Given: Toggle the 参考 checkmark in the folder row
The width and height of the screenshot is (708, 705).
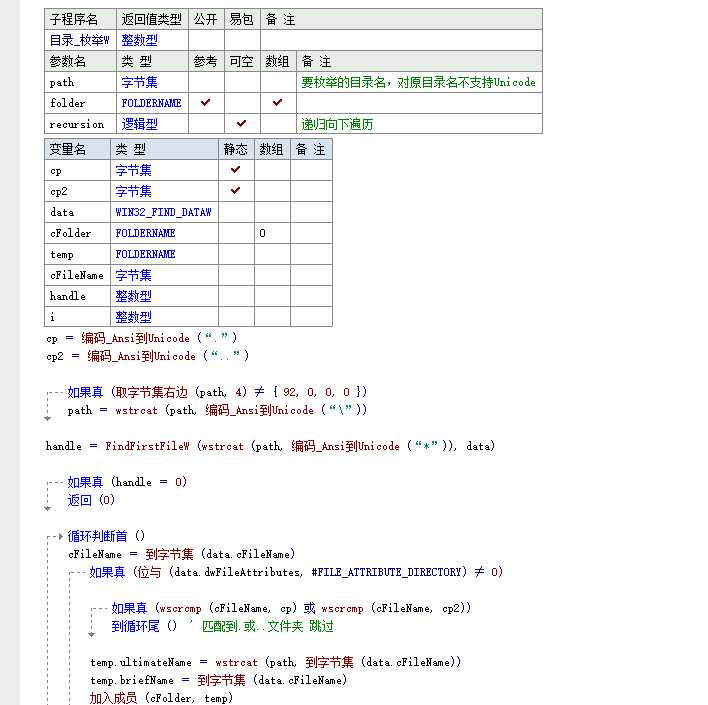Looking at the screenshot, I should [205, 103].
